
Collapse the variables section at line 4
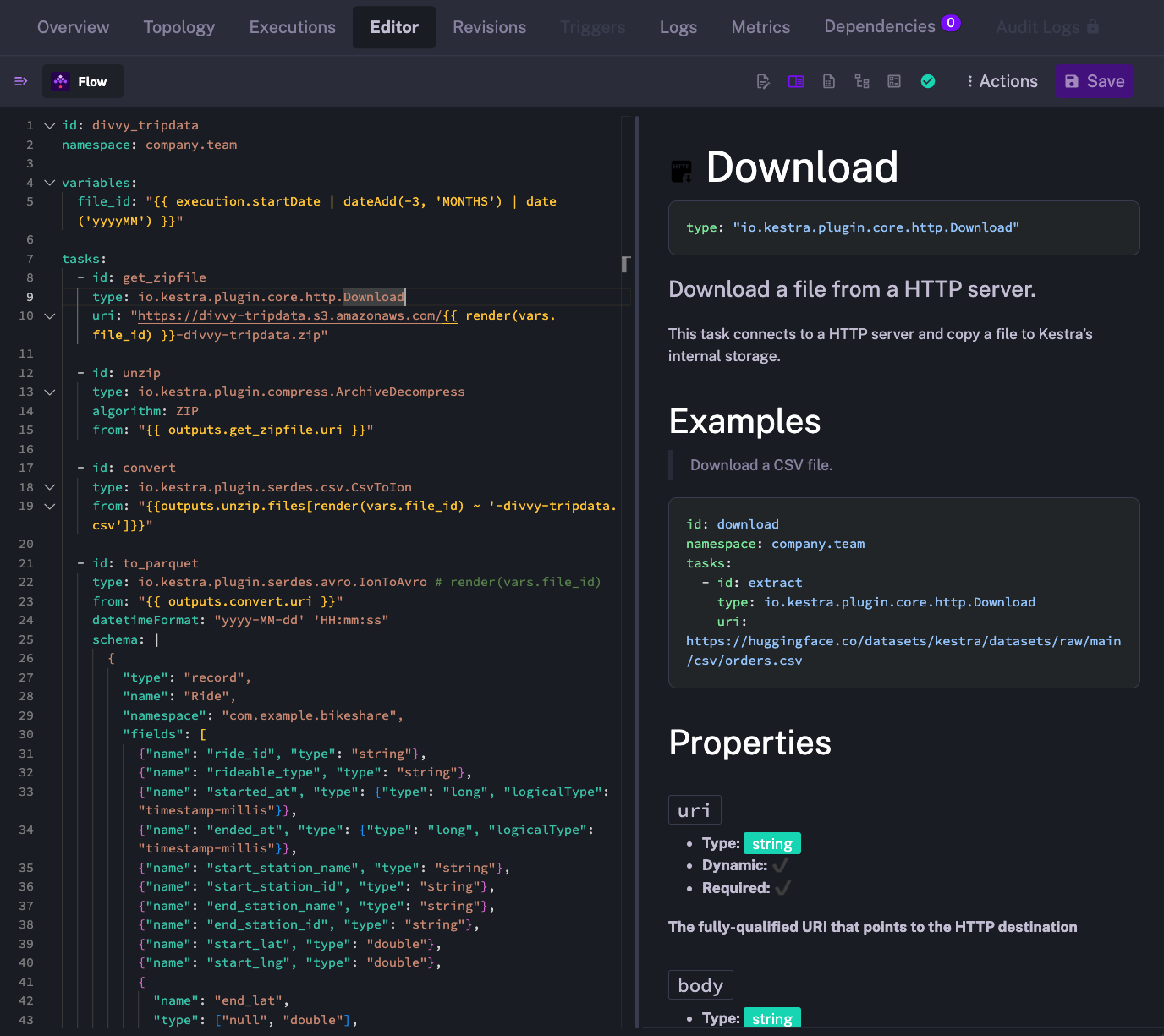pyautogui.click(x=50, y=183)
